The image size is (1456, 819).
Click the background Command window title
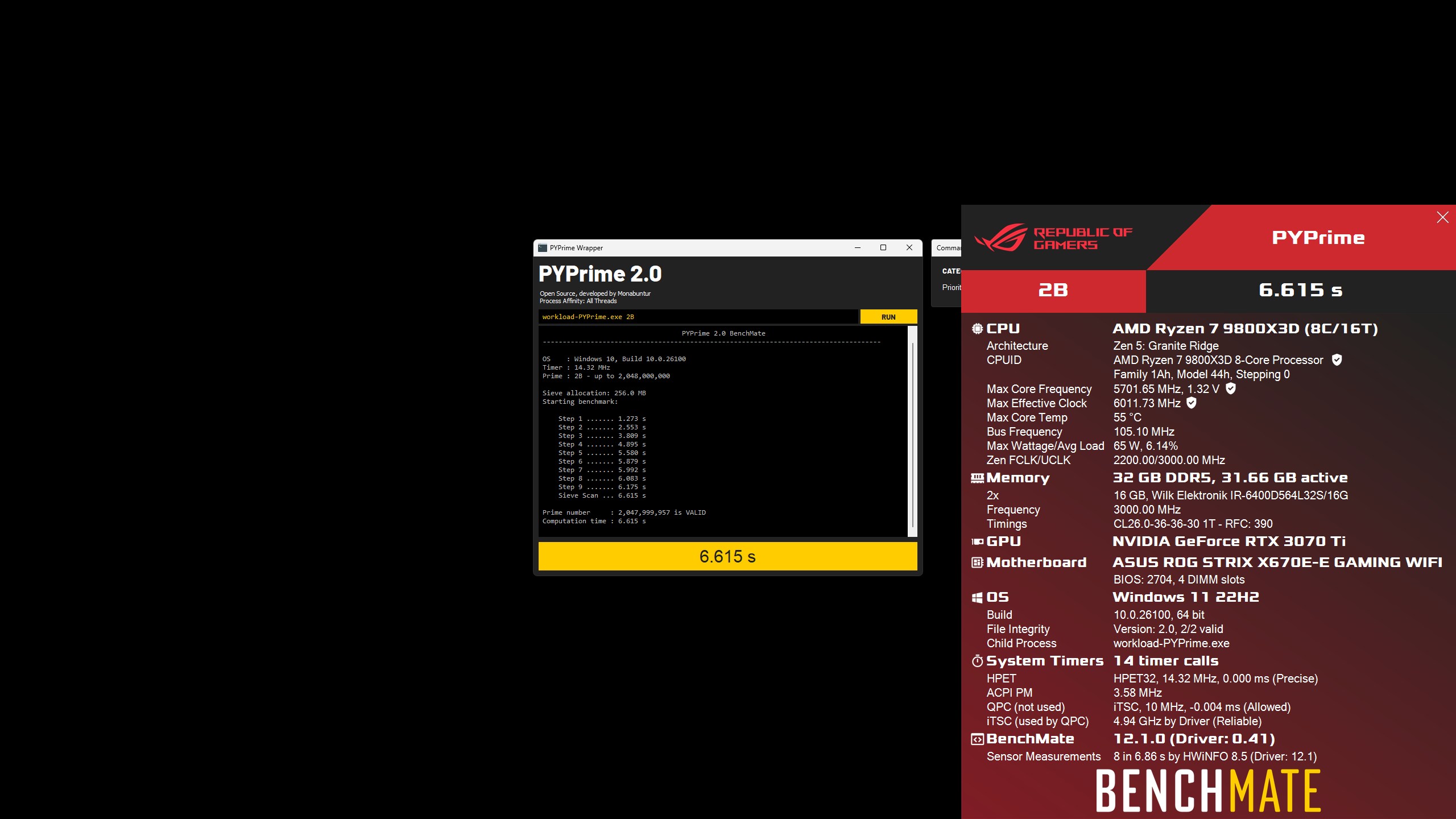click(948, 248)
